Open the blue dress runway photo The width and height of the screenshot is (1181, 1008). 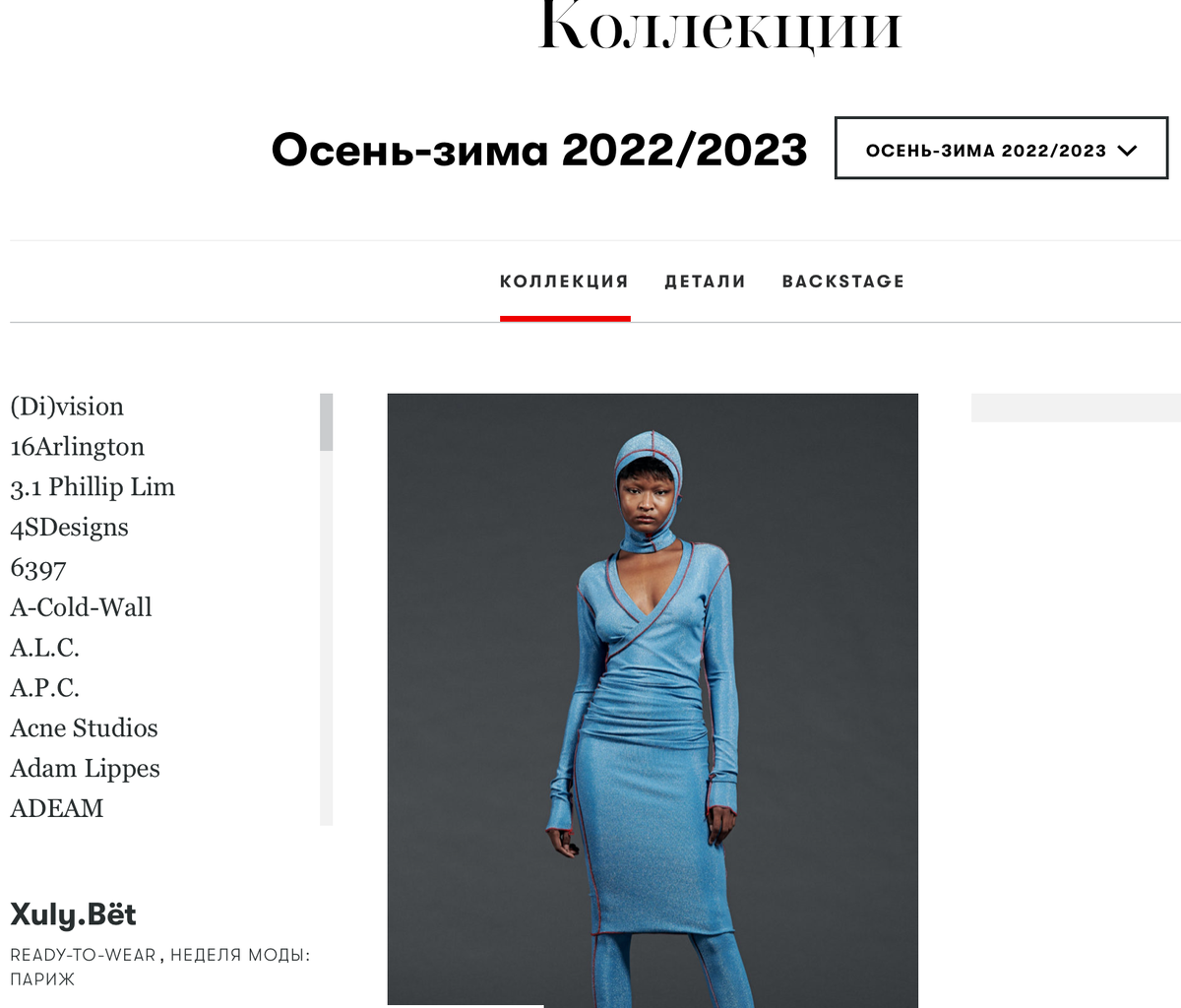[x=653, y=700]
